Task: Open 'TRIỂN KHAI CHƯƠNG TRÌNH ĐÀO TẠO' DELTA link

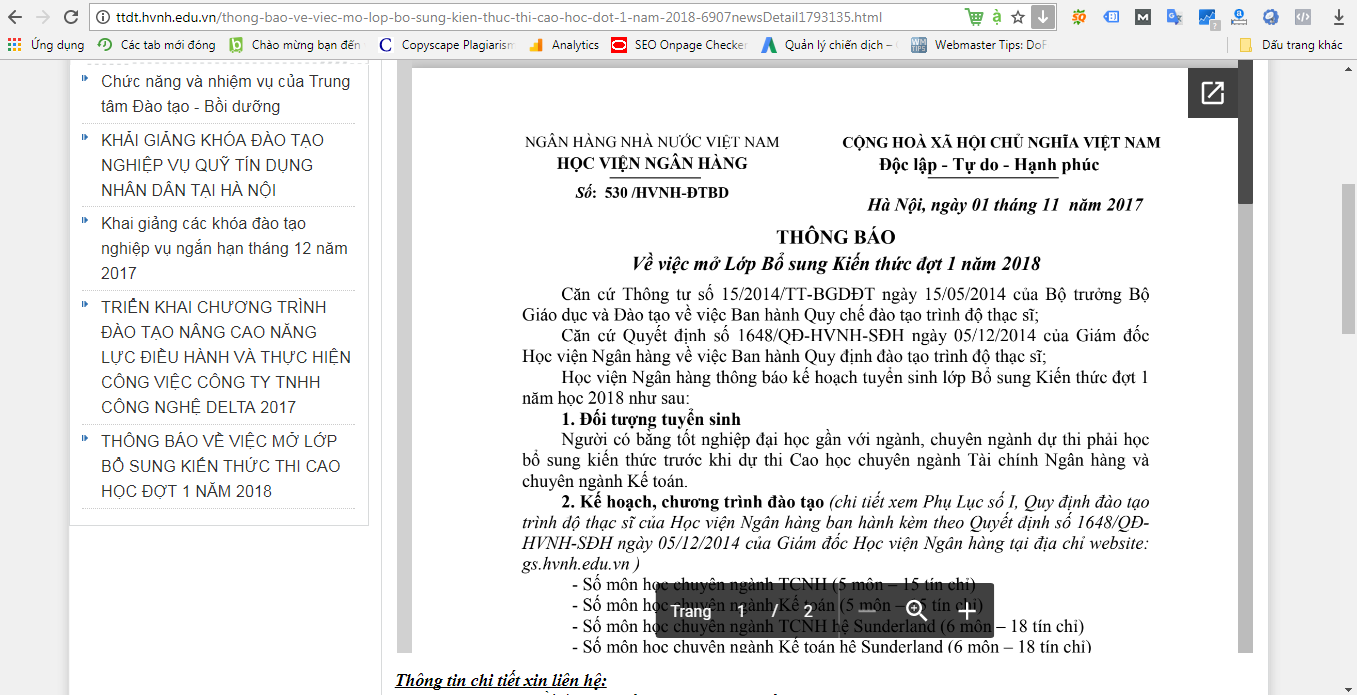Action: [226, 357]
